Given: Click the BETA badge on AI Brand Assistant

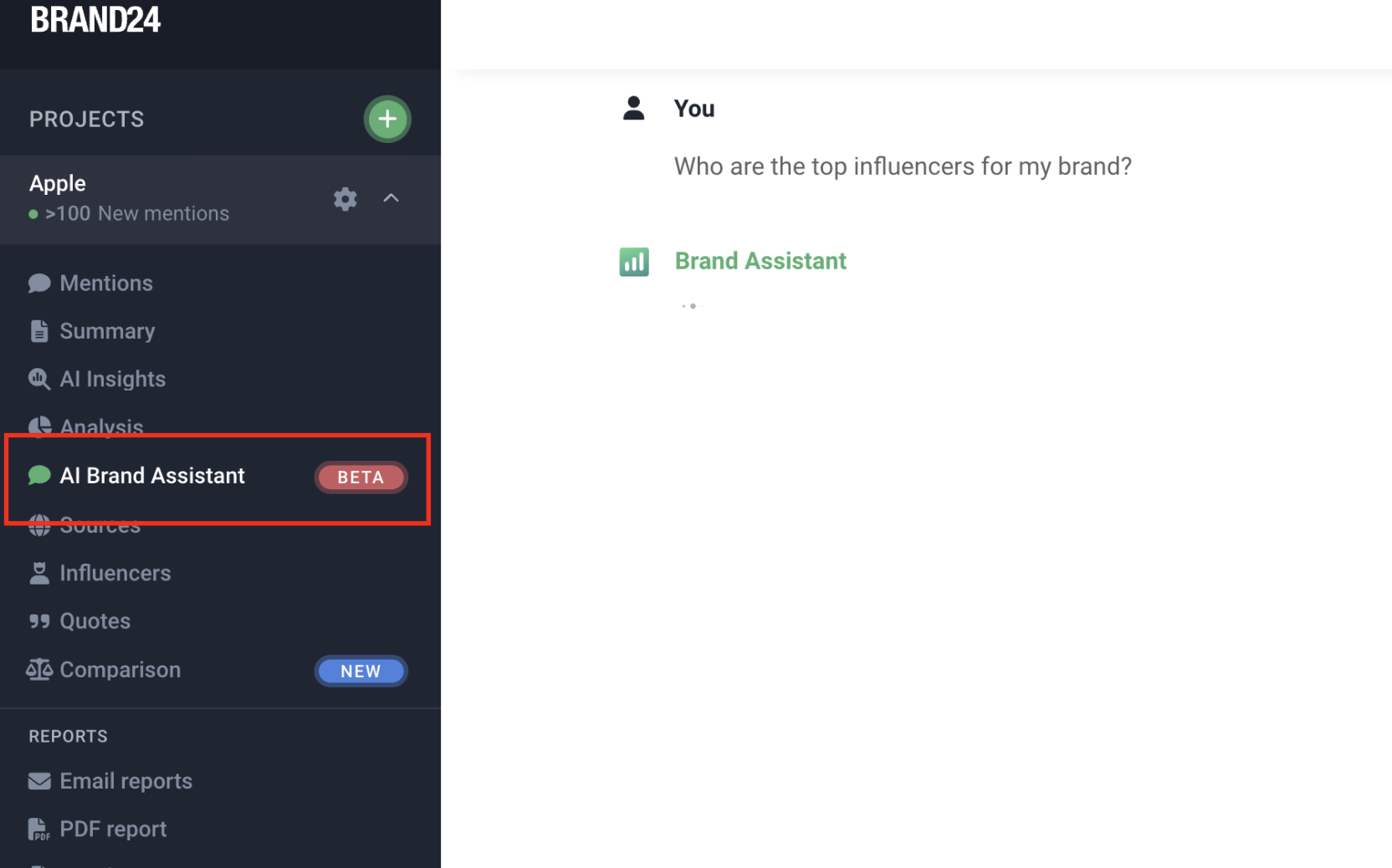Looking at the screenshot, I should [x=361, y=477].
